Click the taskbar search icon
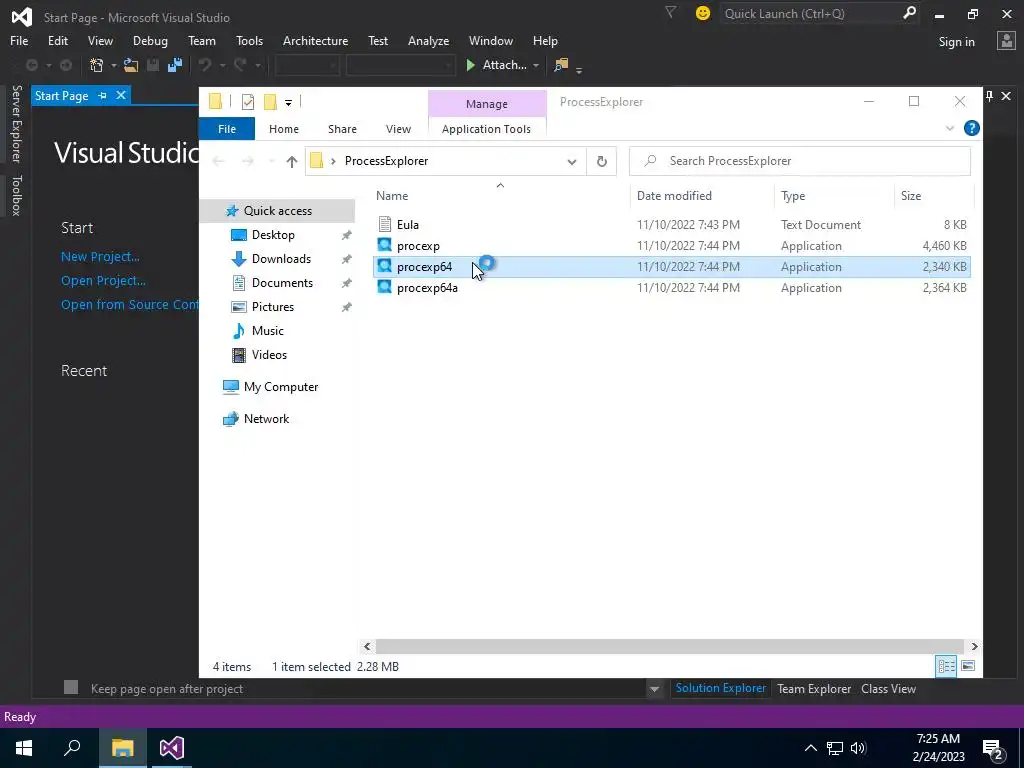Viewport: 1024px width, 768px height. point(72,748)
